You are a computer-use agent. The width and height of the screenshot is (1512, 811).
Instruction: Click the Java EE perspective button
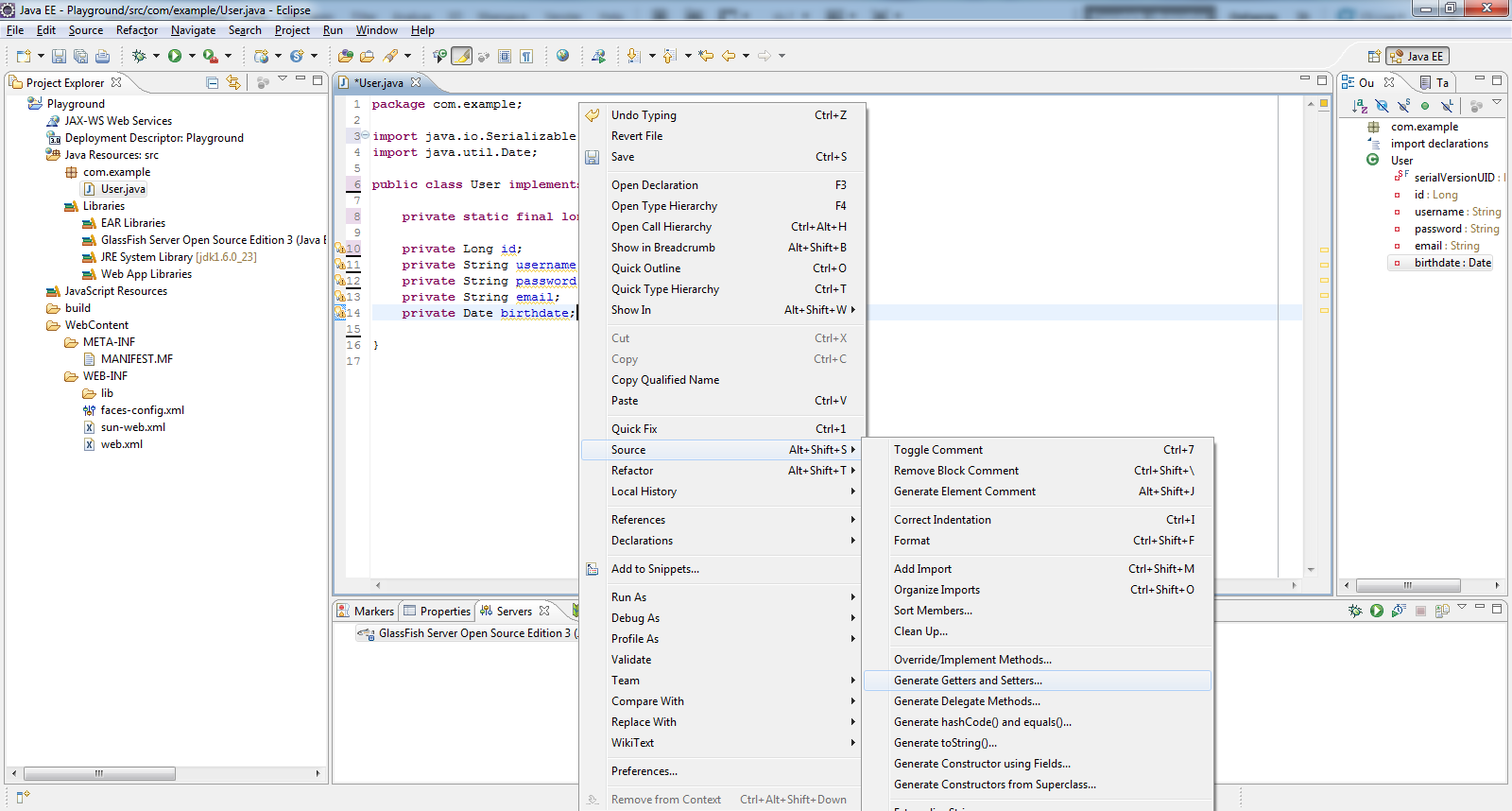[1417, 56]
